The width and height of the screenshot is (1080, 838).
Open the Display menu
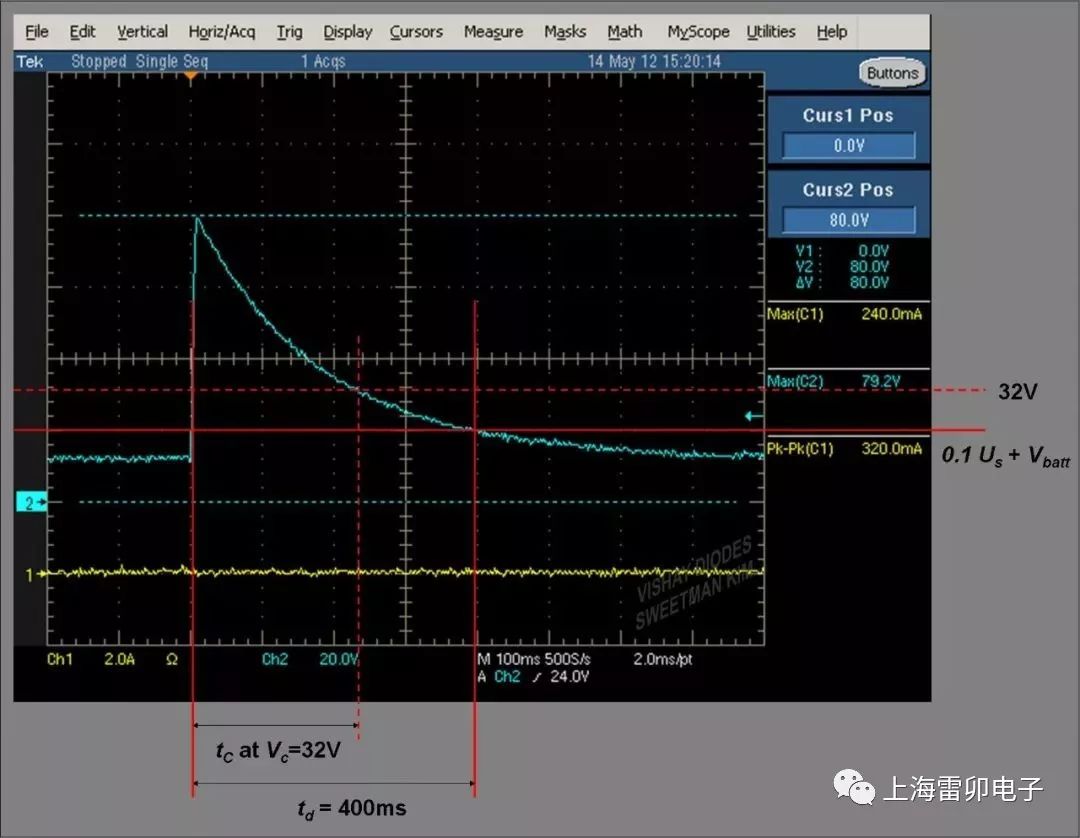[348, 32]
